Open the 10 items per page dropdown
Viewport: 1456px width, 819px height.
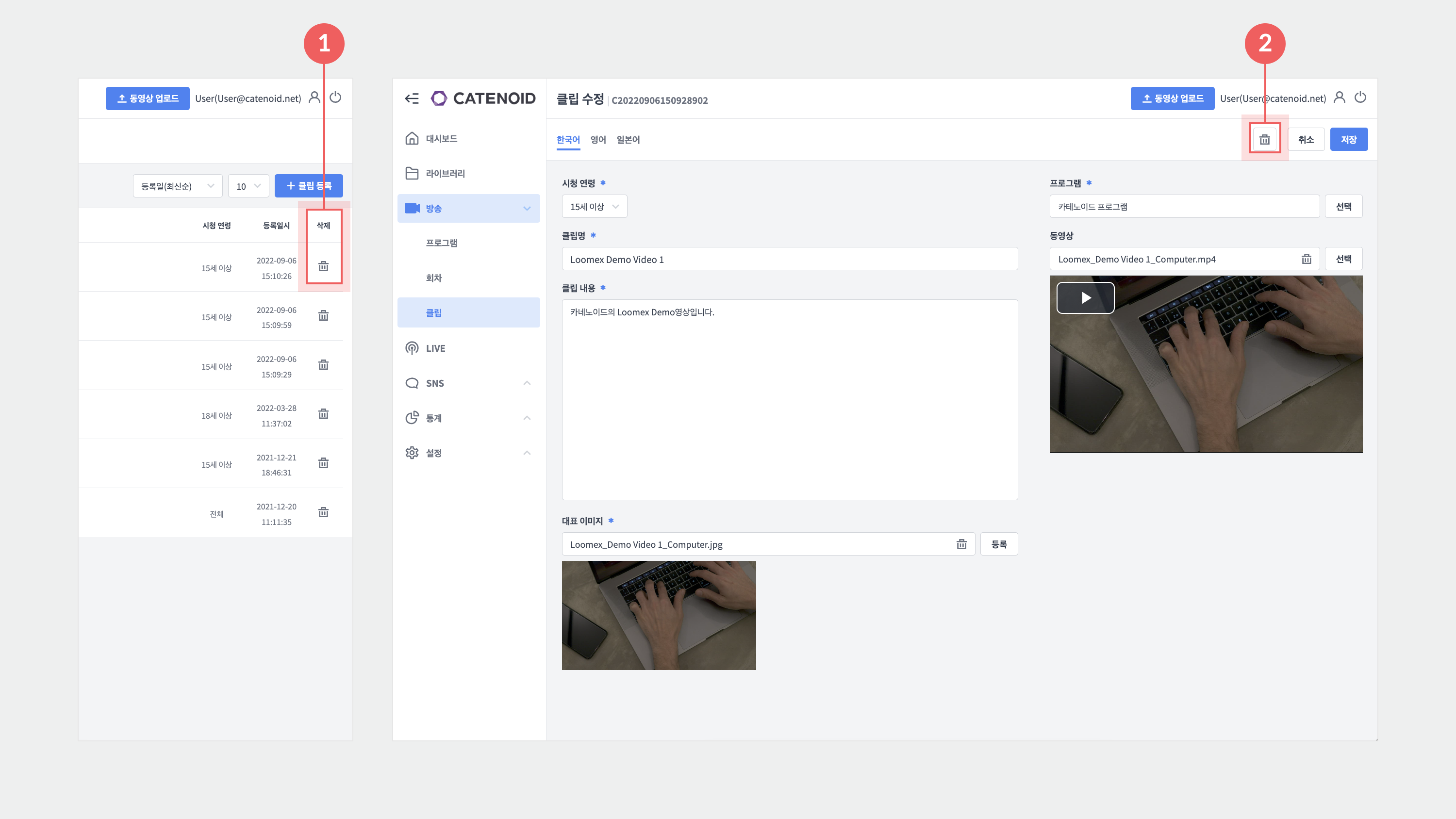pos(248,186)
